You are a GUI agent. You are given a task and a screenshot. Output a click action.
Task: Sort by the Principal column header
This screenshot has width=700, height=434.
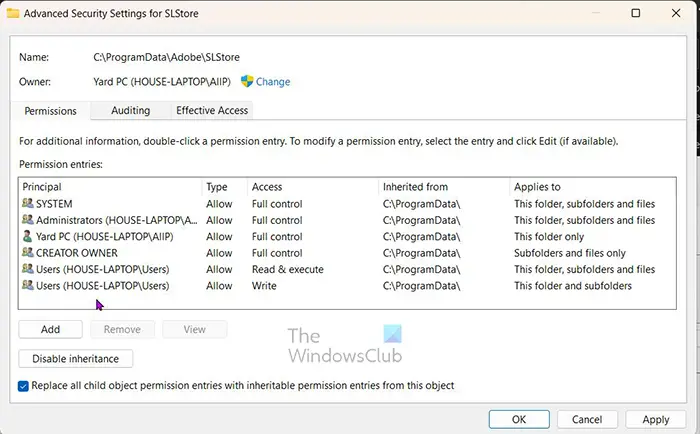click(x=110, y=187)
